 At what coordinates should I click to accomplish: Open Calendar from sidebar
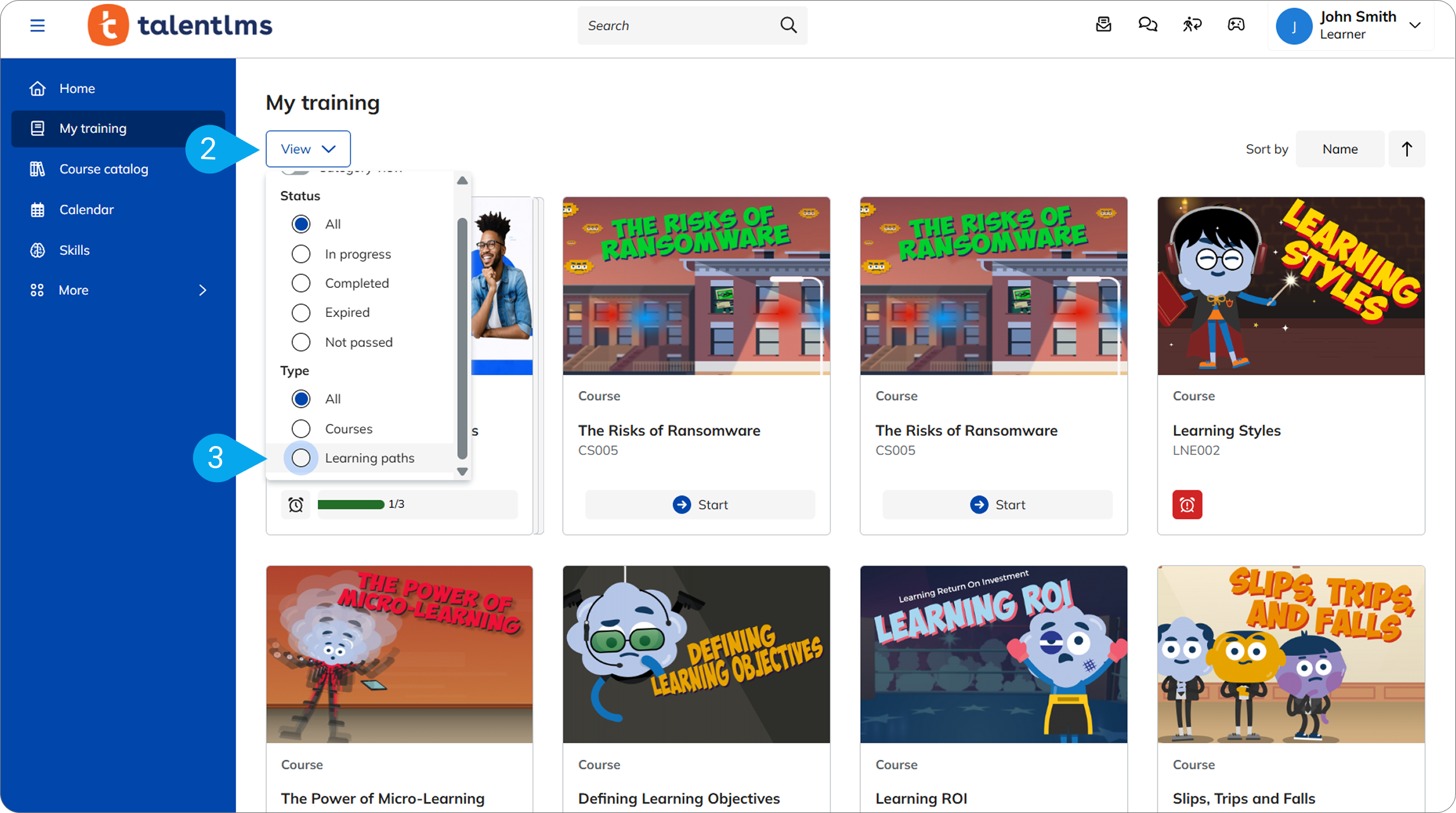tap(87, 209)
